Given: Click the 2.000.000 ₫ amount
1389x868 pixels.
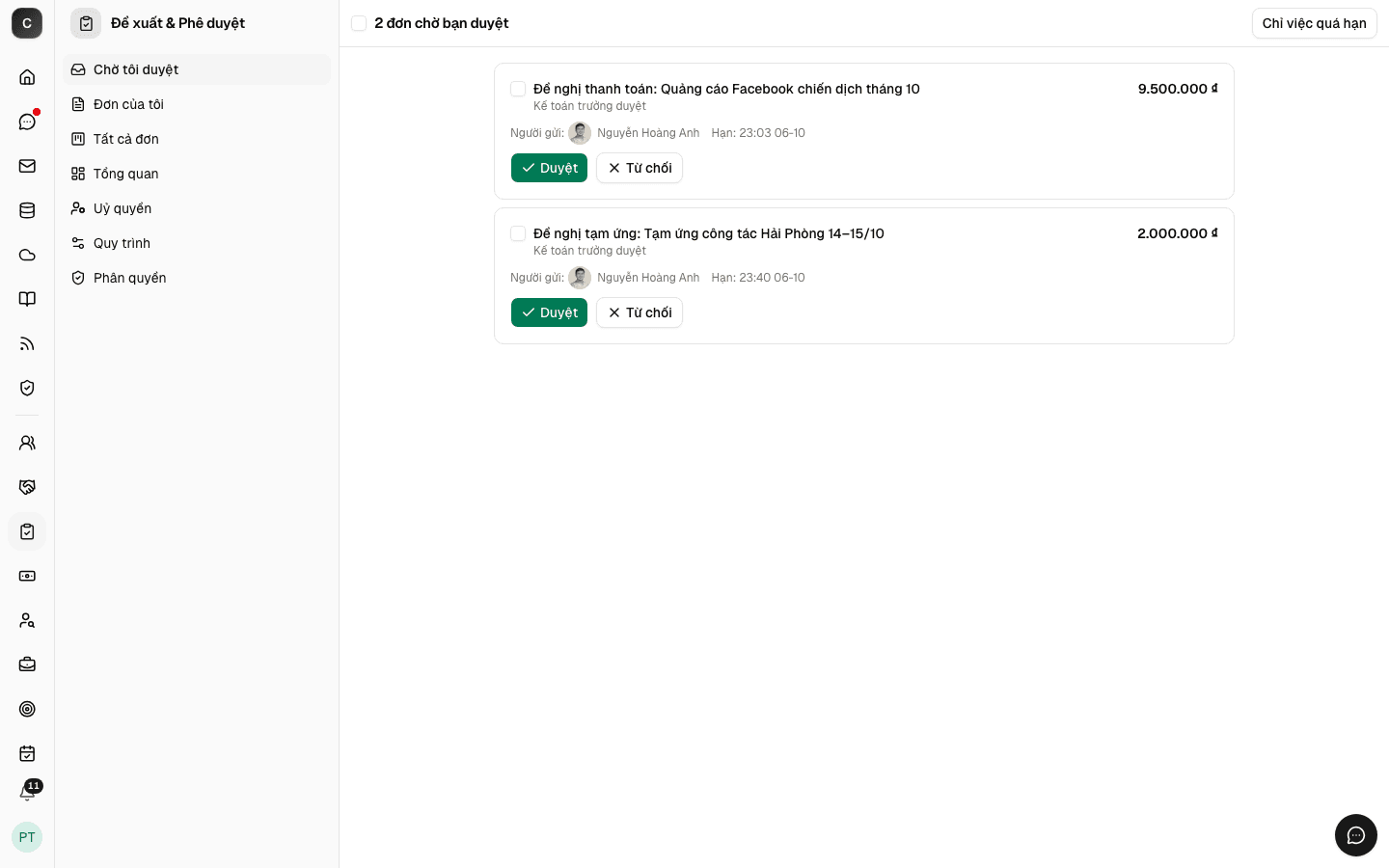Looking at the screenshot, I should coord(1178,233).
